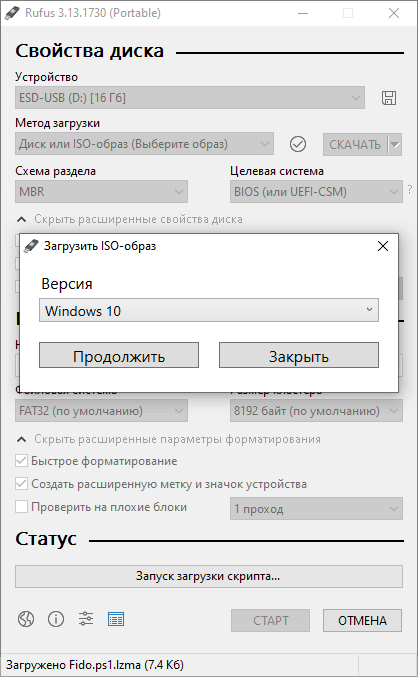Open the About information icon

point(56,619)
